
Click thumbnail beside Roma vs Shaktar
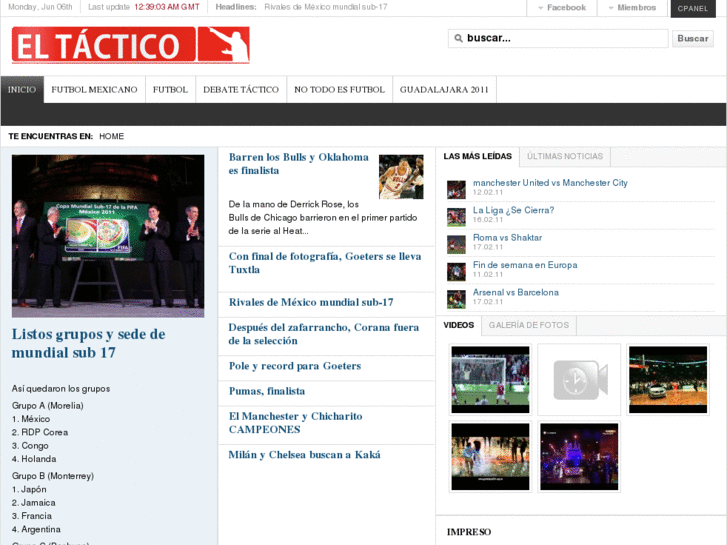456,244
